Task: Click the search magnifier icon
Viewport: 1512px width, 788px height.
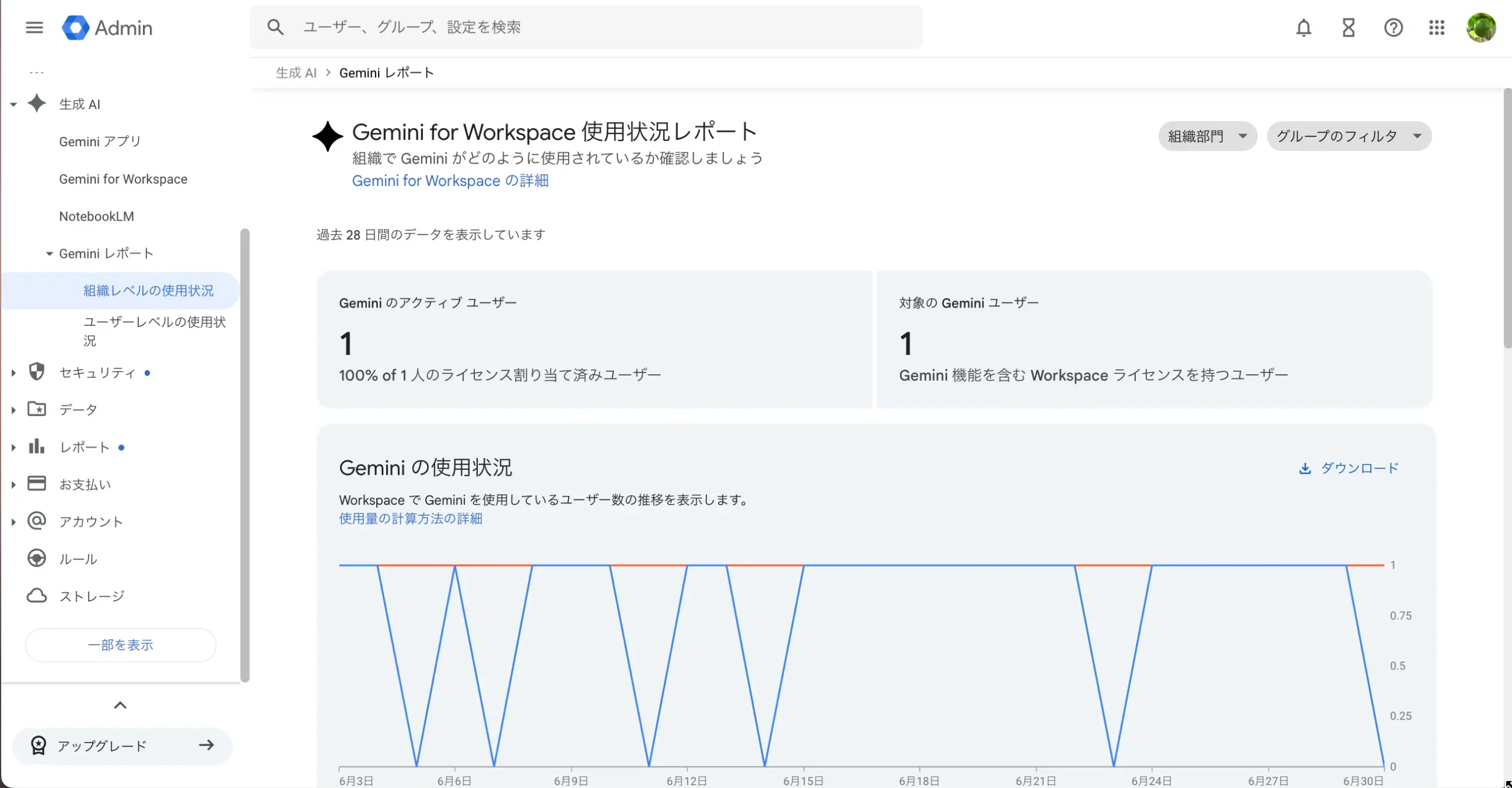Action: click(275, 27)
